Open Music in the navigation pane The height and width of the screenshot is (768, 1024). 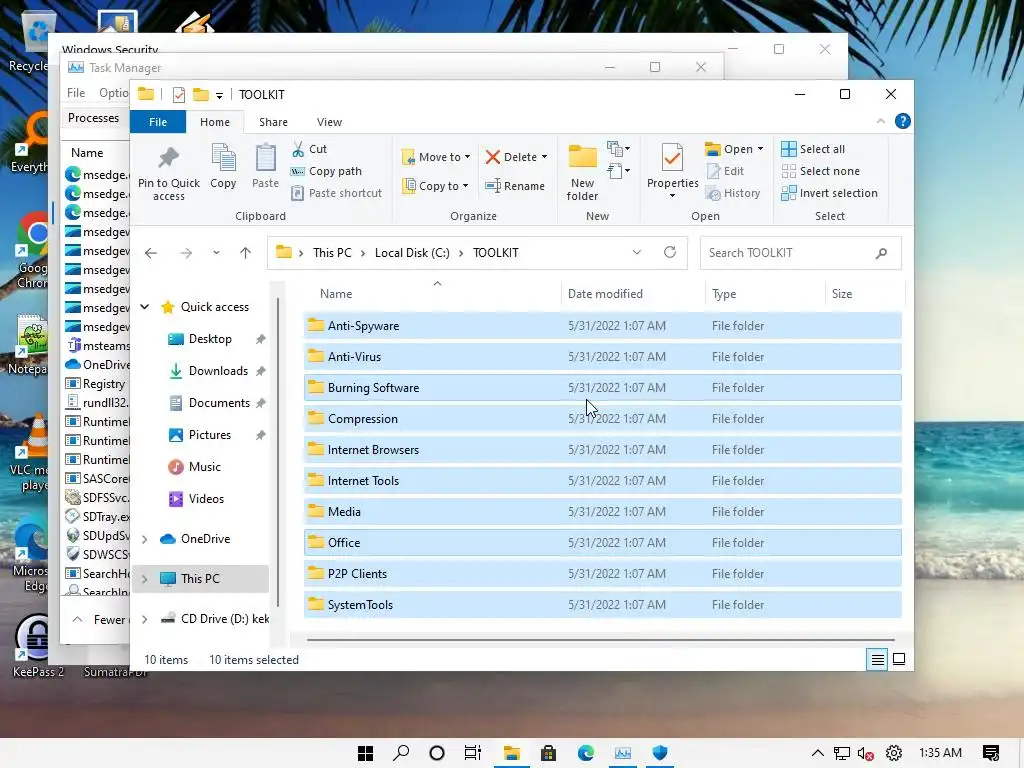(x=204, y=467)
